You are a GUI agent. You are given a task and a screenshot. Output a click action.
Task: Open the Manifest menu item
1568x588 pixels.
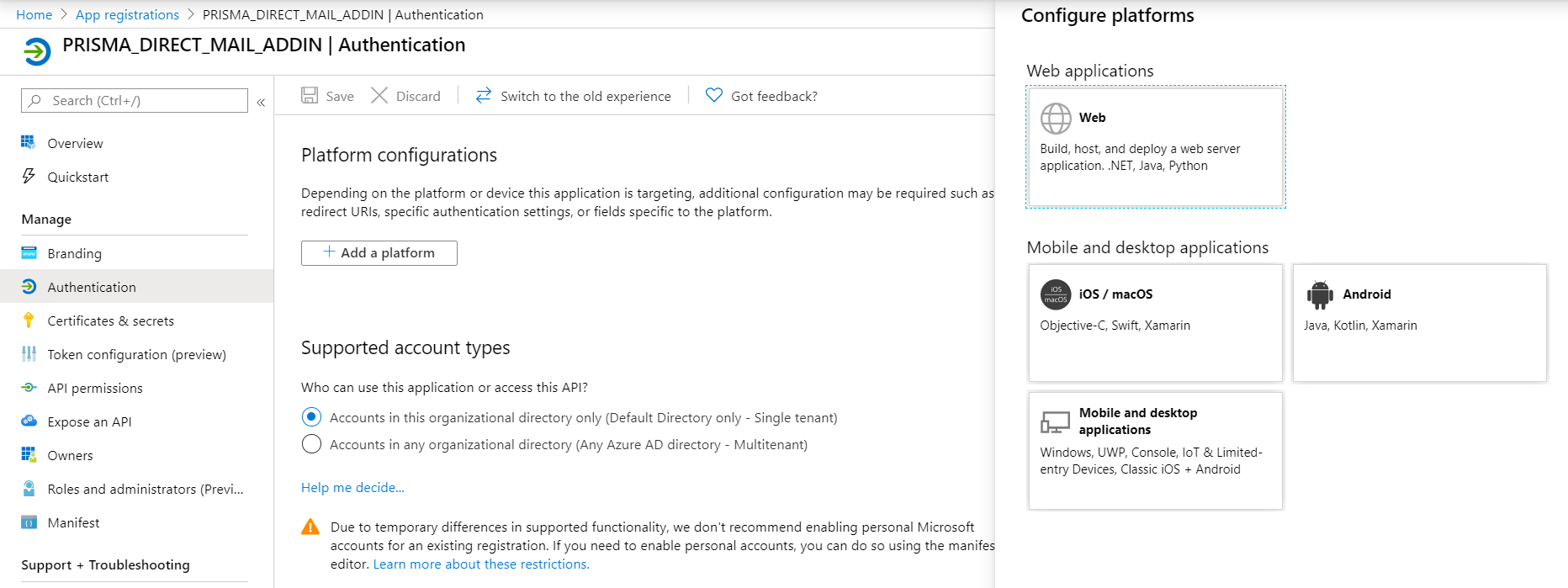pos(73,522)
